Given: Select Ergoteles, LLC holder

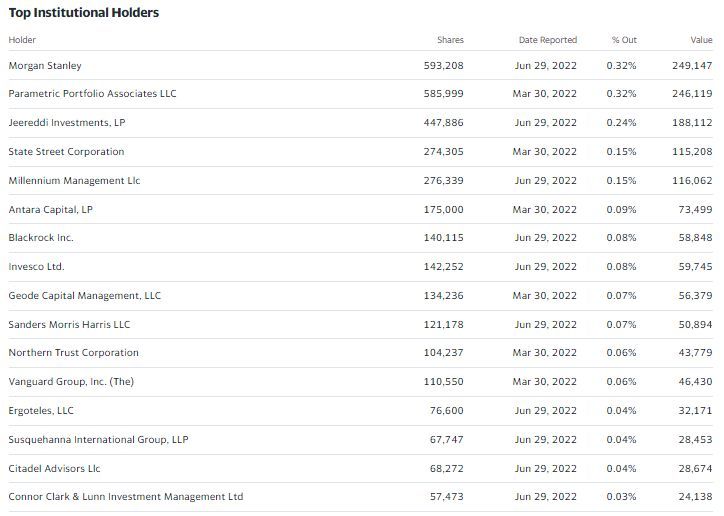Looking at the screenshot, I should pyautogui.click(x=41, y=411).
